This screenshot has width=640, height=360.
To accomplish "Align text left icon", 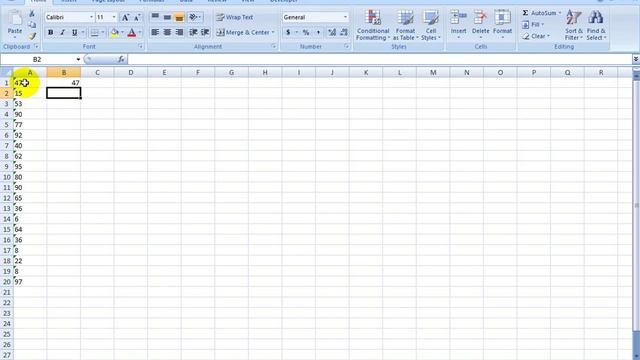I will pos(155,32).
